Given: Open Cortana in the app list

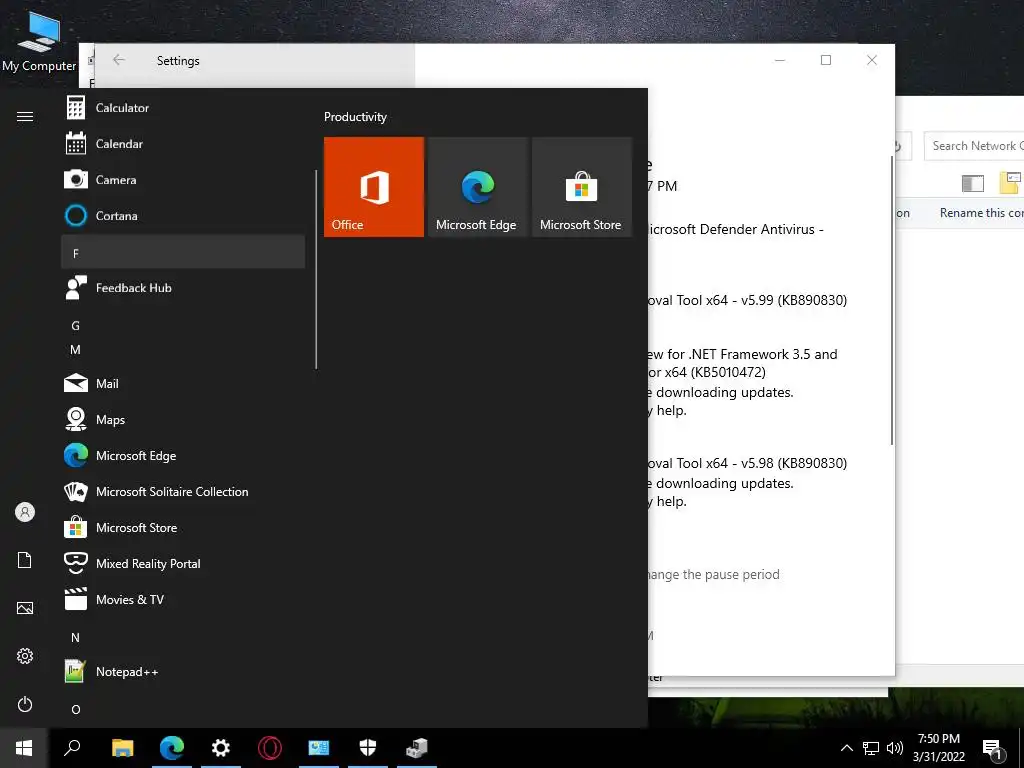Looking at the screenshot, I should click(x=183, y=216).
